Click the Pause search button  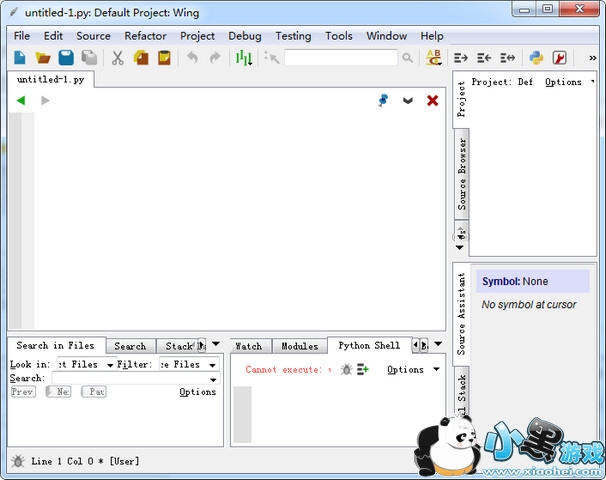pos(94,391)
